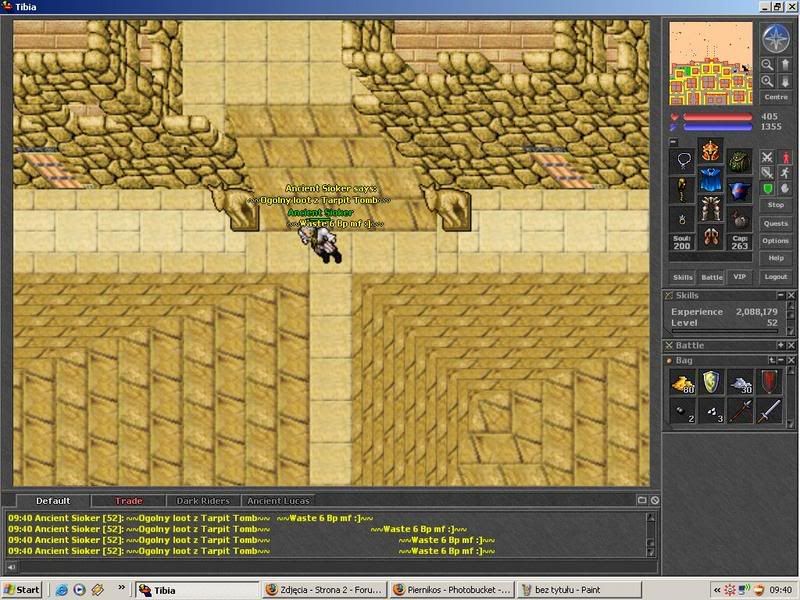This screenshot has height=600, width=800.
Task: Open the Options dialog
Action: point(776,241)
